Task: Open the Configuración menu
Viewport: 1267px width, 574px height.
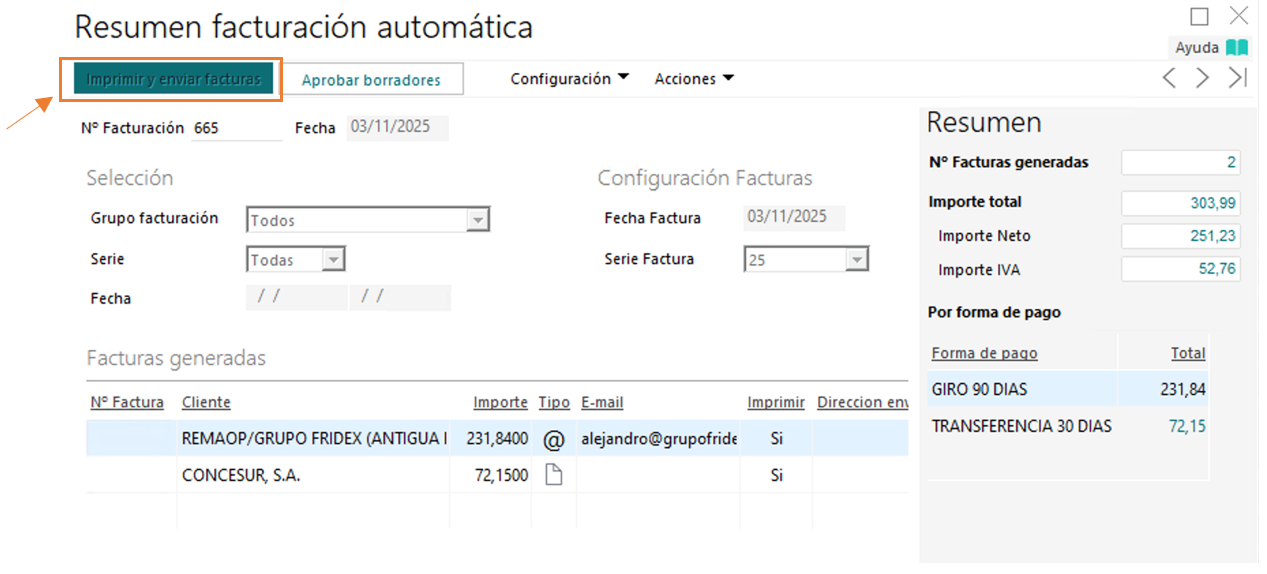Action: pos(569,79)
